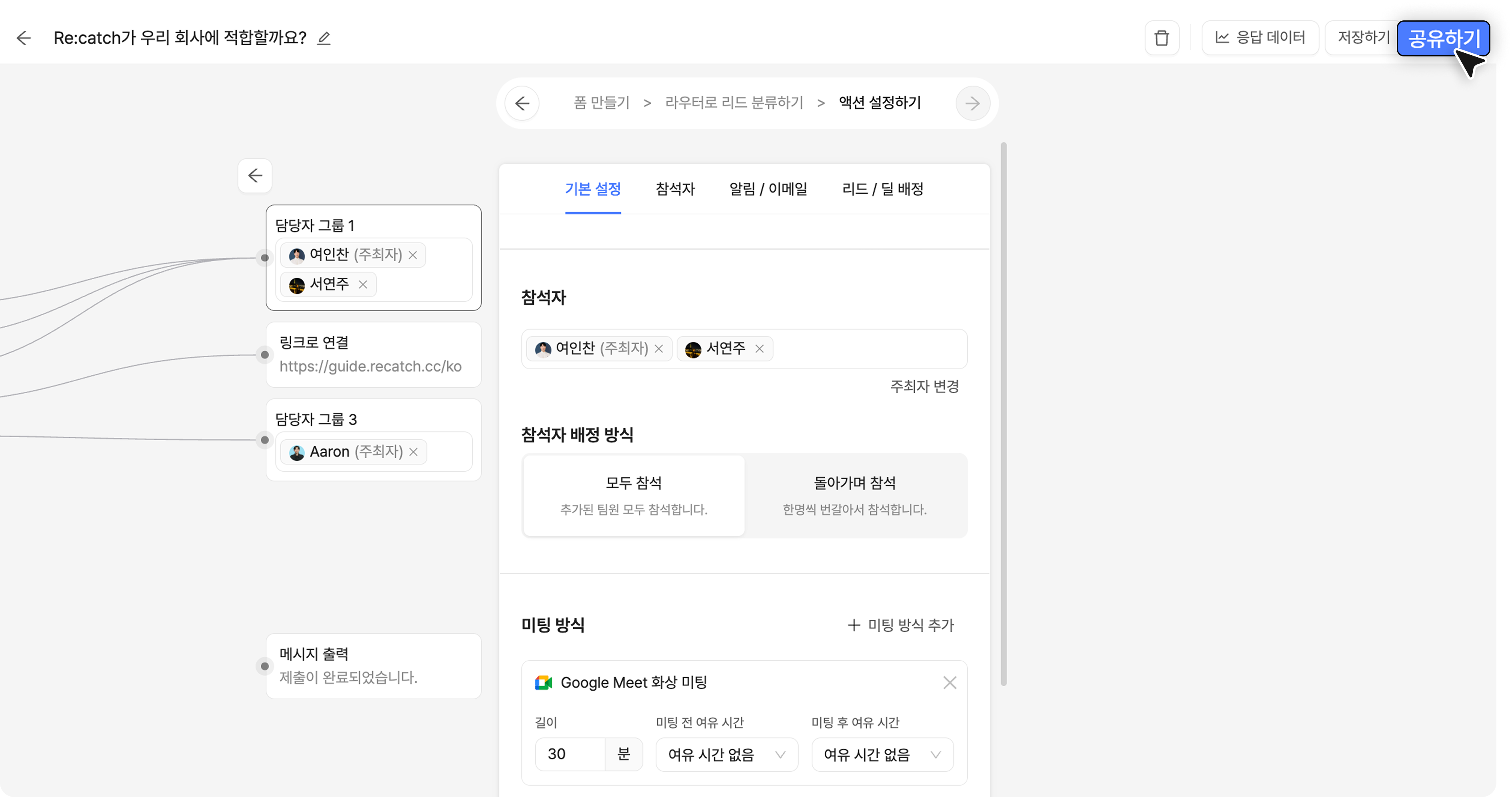The width and height of the screenshot is (1512, 797).
Task: Remove 여인찬 from the 참석자 field
Action: 659,349
